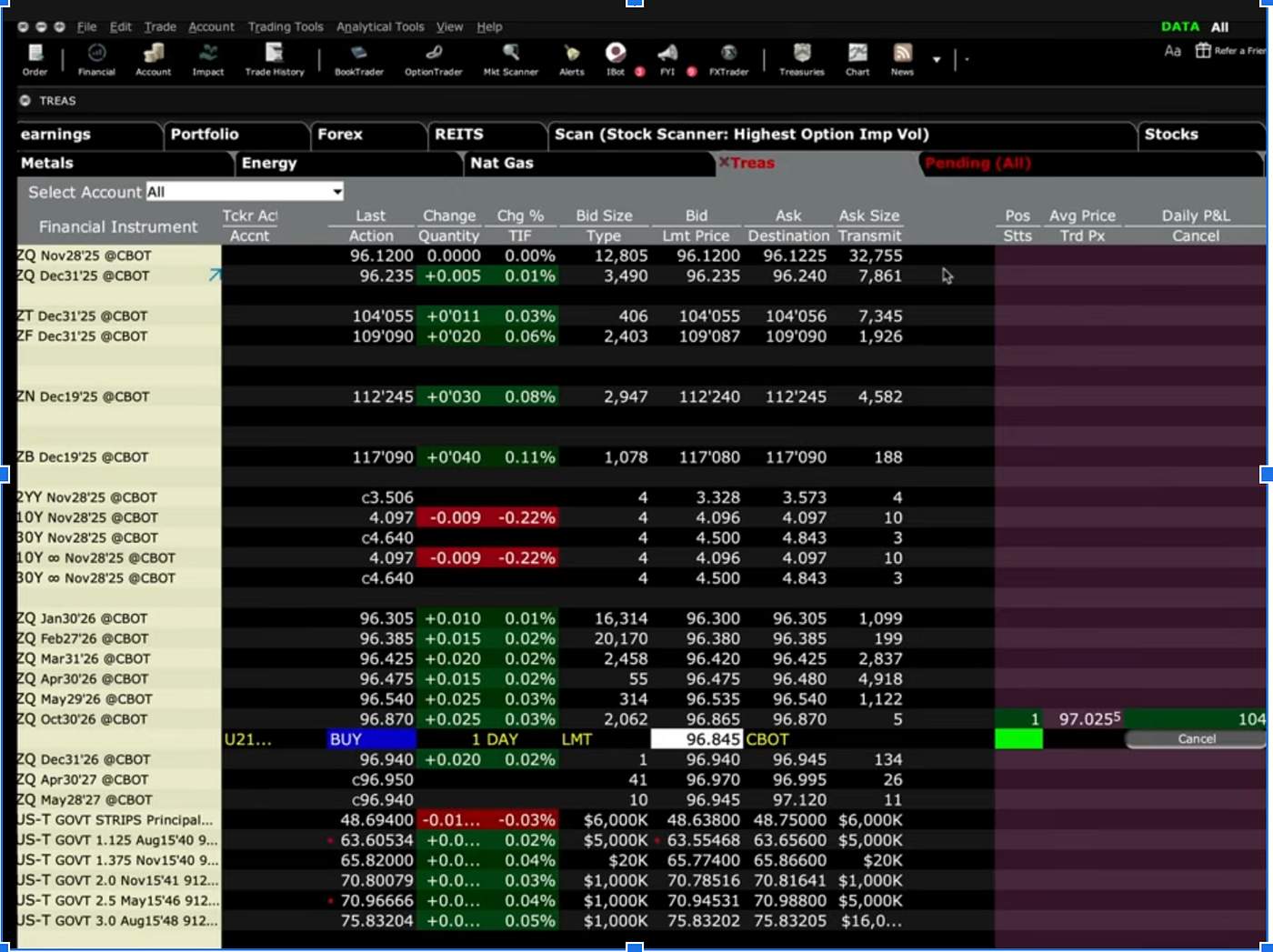Screen dimensions: 1273x952
Task: Launch the OptionTrader tool
Action: [x=434, y=59]
